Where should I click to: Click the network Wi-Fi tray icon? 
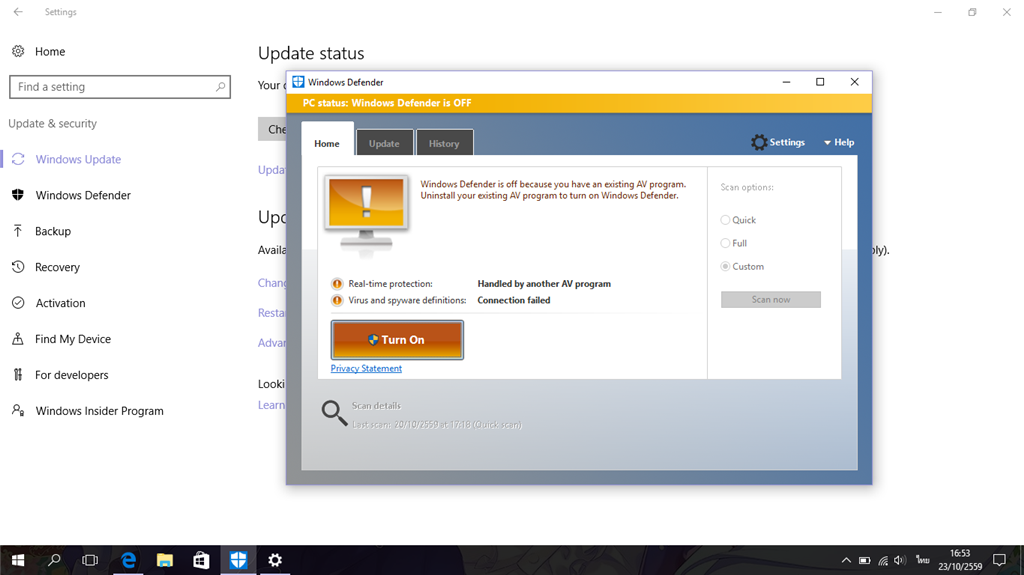[883, 561]
